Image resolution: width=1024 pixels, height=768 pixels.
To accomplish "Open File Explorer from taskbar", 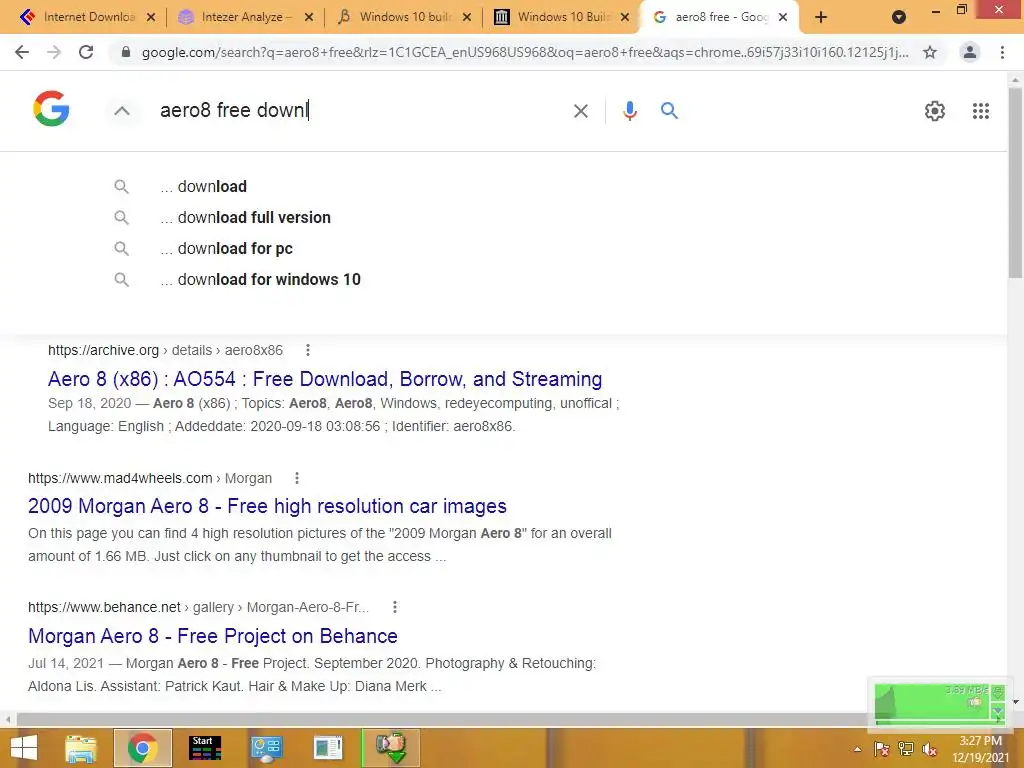I will (81, 748).
